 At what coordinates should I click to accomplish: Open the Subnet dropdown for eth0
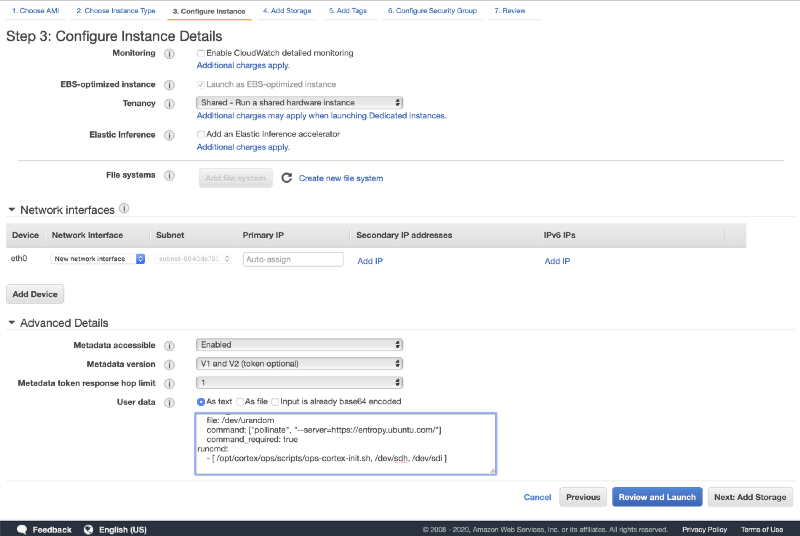(x=193, y=259)
